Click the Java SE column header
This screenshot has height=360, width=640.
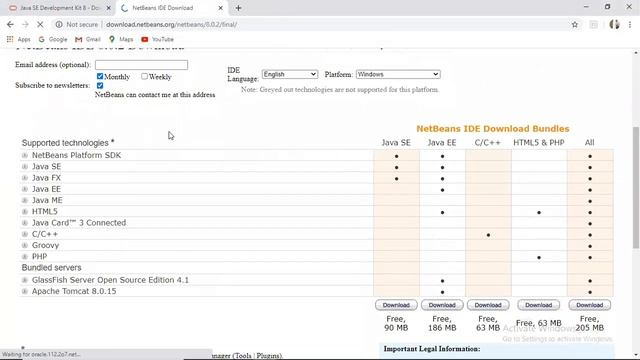tap(396, 142)
